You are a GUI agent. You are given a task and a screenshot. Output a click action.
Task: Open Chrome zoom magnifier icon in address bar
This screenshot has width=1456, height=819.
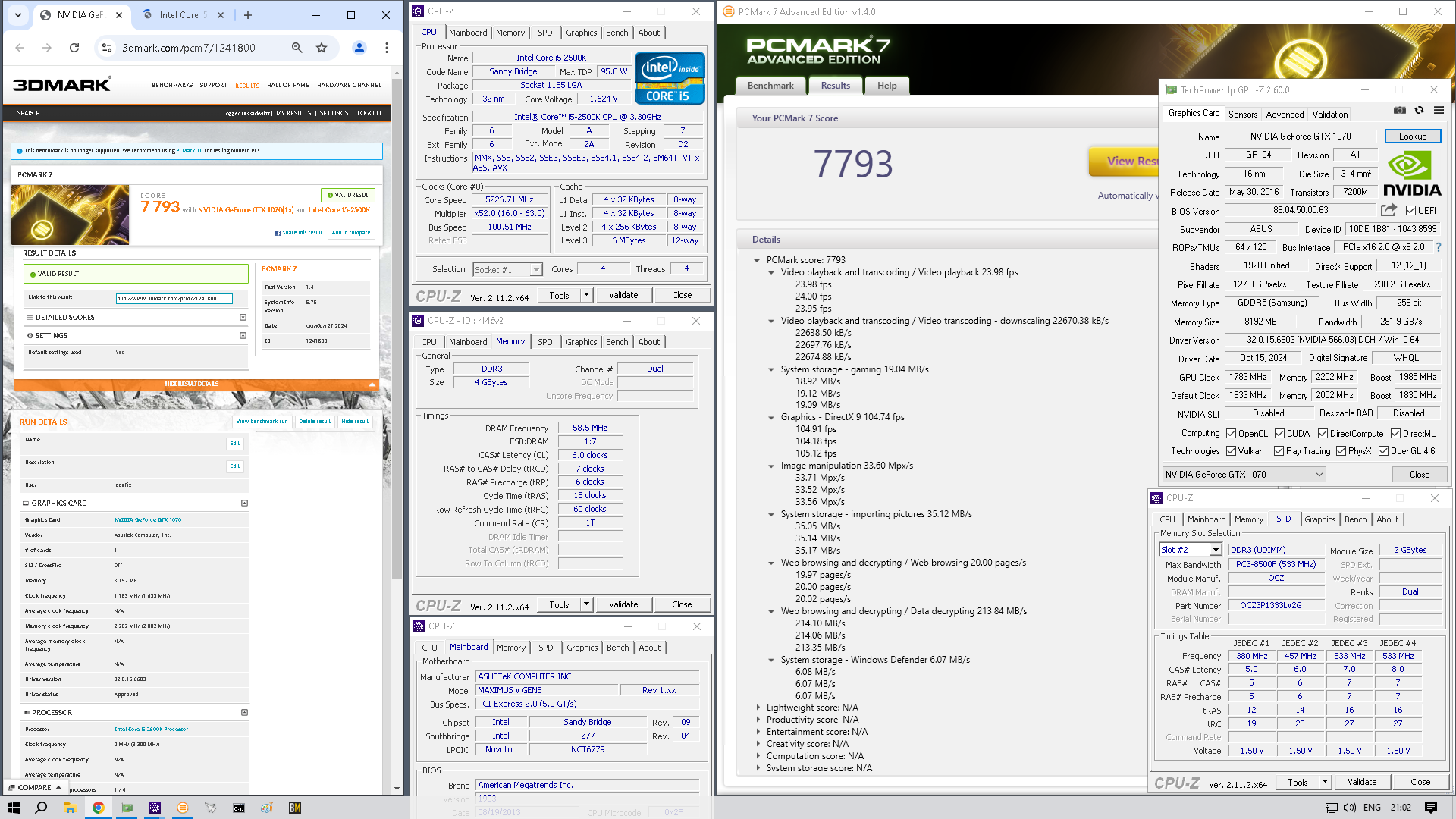point(297,48)
